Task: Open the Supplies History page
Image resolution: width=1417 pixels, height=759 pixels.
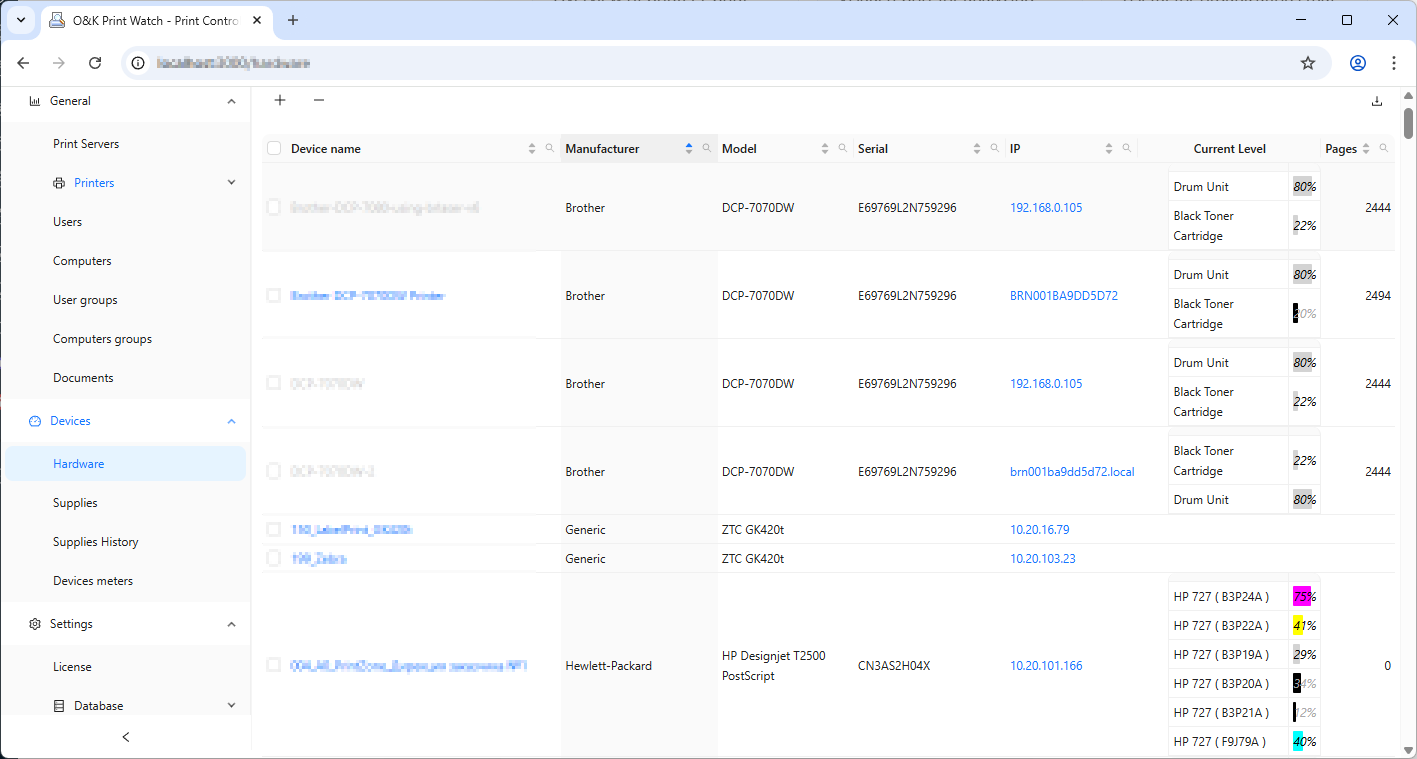Action: pyautogui.click(x=96, y=542)
